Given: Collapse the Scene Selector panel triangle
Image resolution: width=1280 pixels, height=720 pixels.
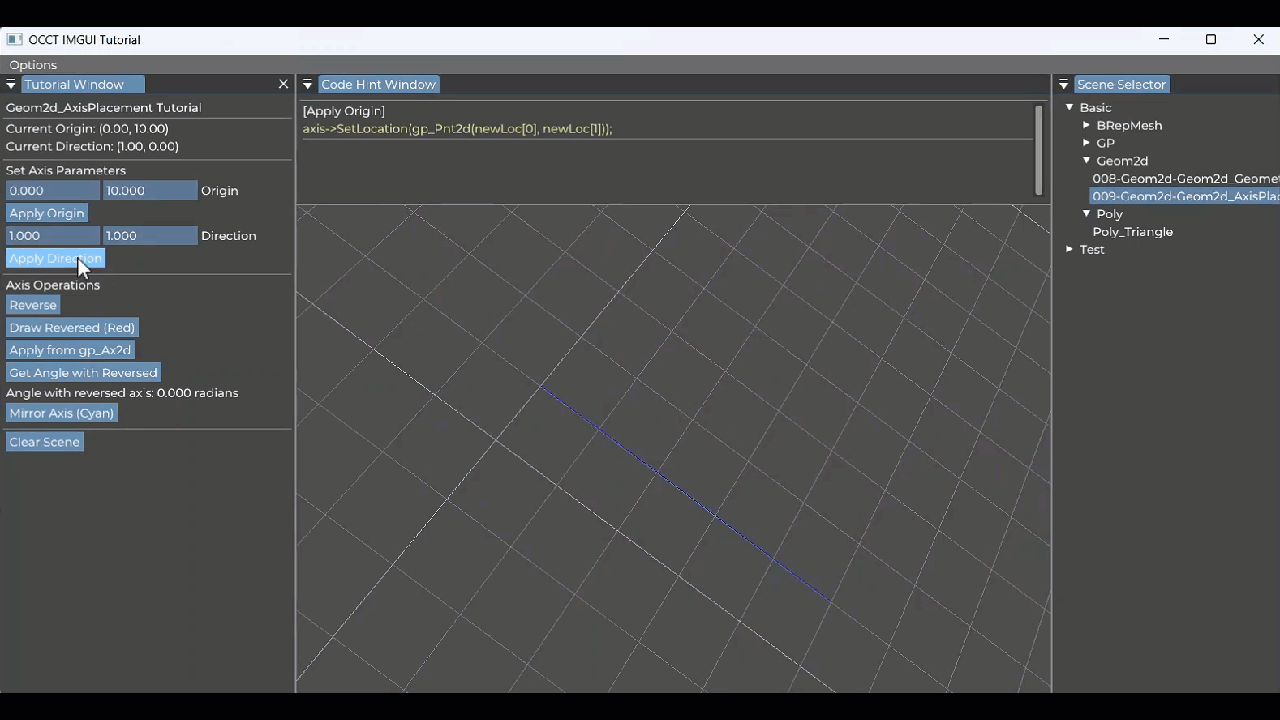Looking at the screenshot, I should tap(1064, 85).
